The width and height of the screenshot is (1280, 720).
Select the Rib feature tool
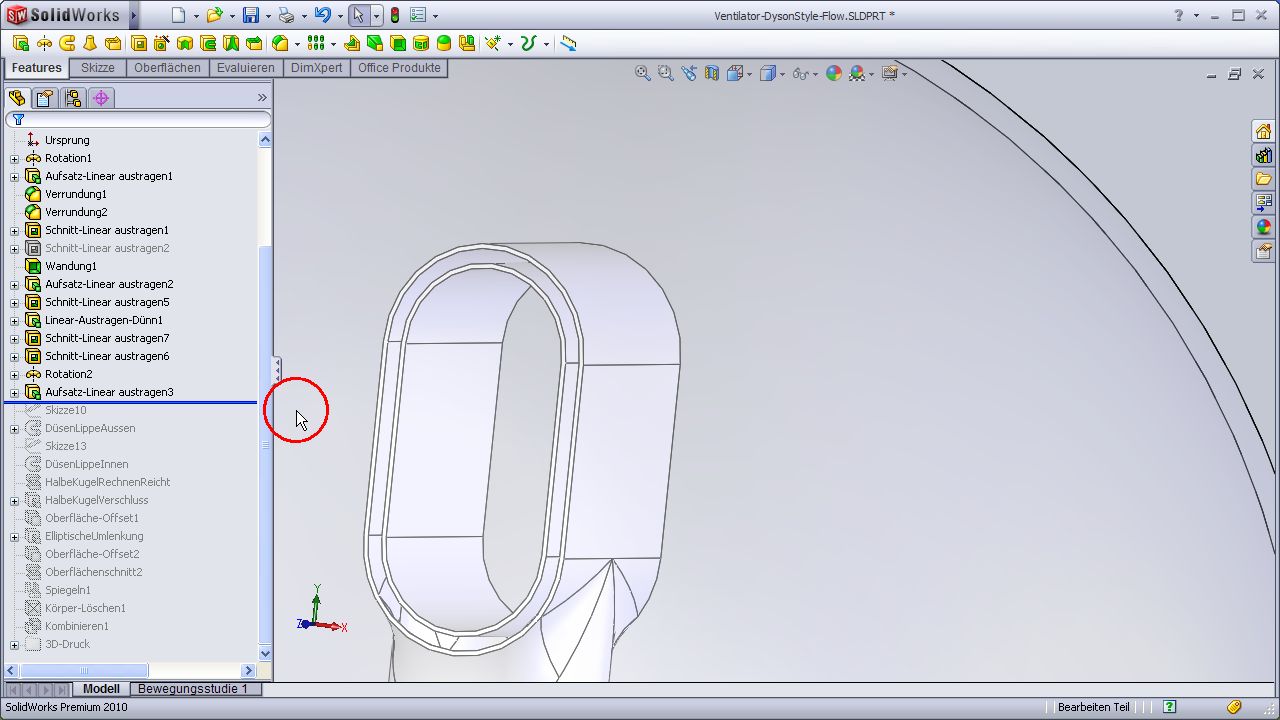point(351,43)
